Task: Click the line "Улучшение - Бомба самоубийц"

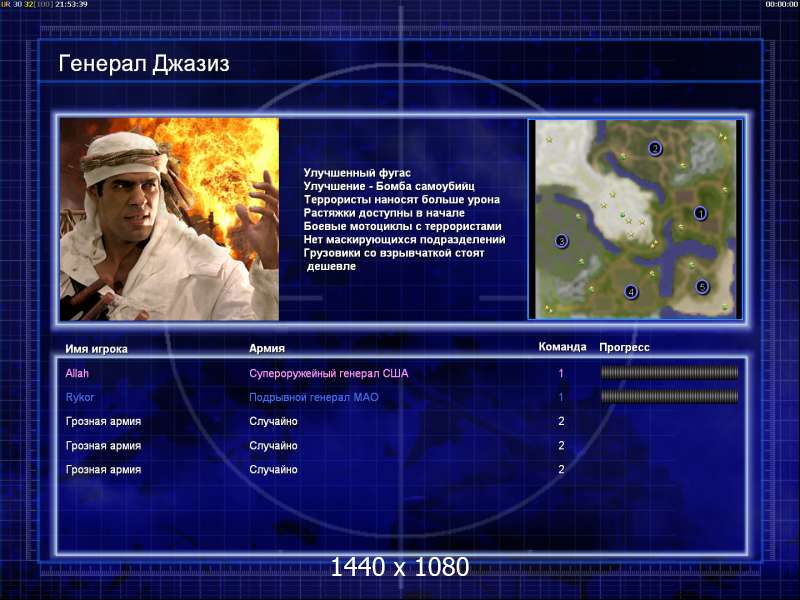Action: 389,186
